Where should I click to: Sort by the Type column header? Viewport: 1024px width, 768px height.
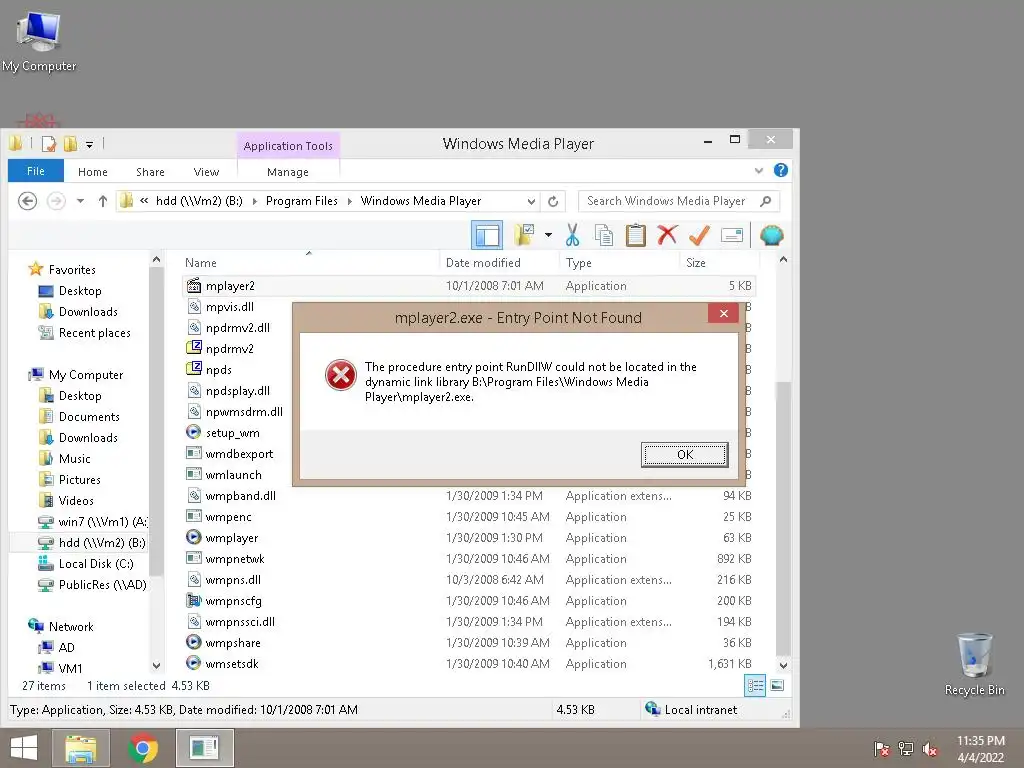579,263
